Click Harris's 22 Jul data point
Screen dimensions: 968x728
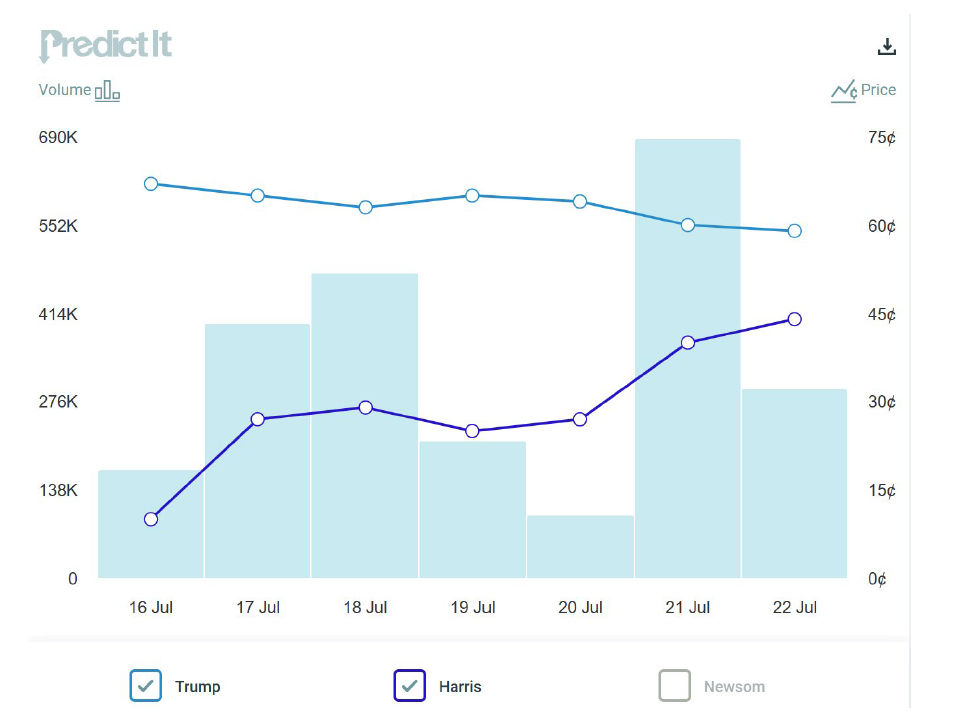(x=794, y=319)
